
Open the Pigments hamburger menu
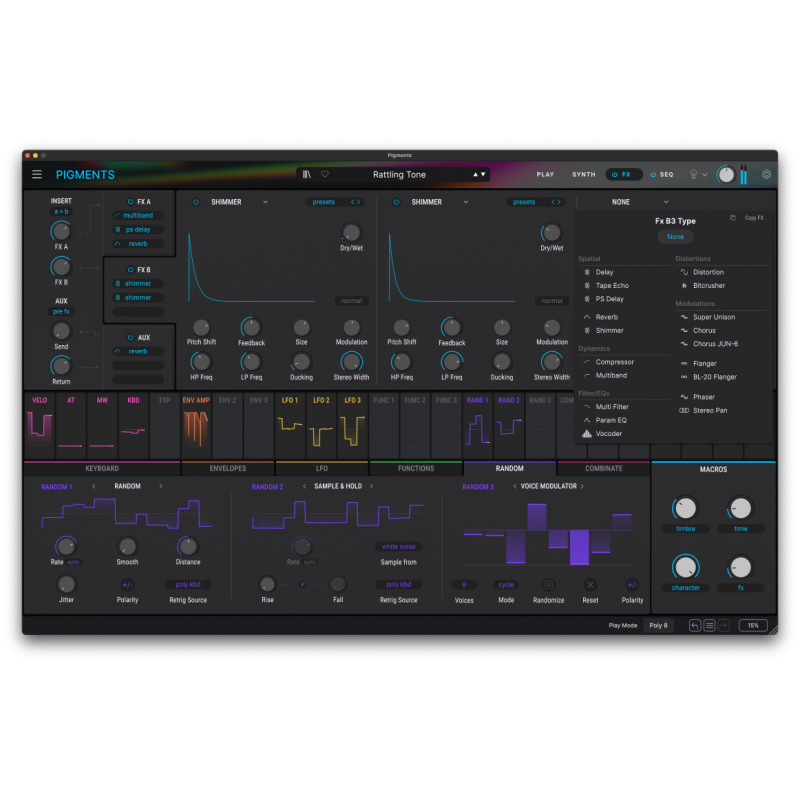36,174
